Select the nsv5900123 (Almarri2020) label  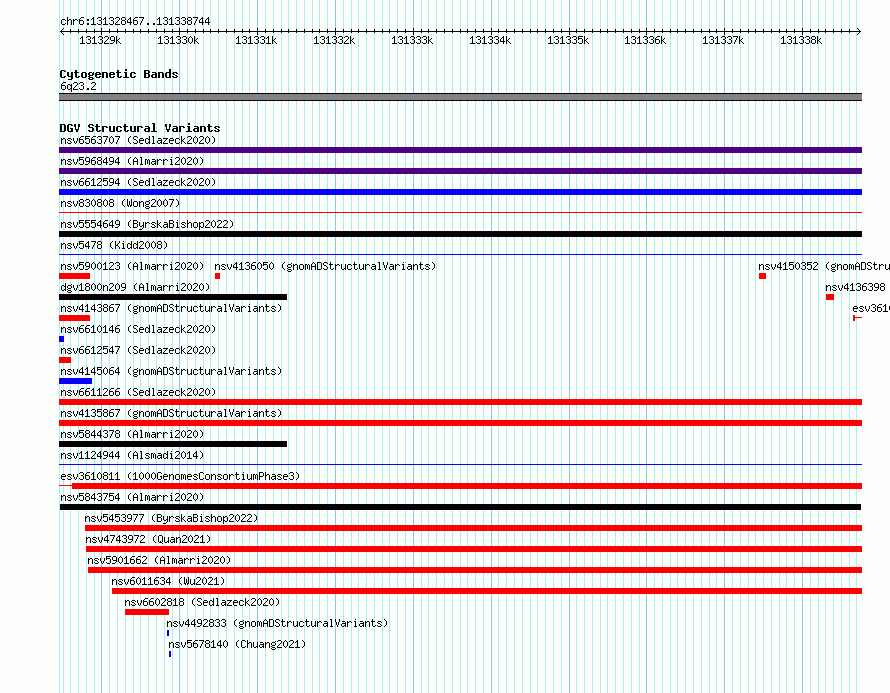point(132,266)
